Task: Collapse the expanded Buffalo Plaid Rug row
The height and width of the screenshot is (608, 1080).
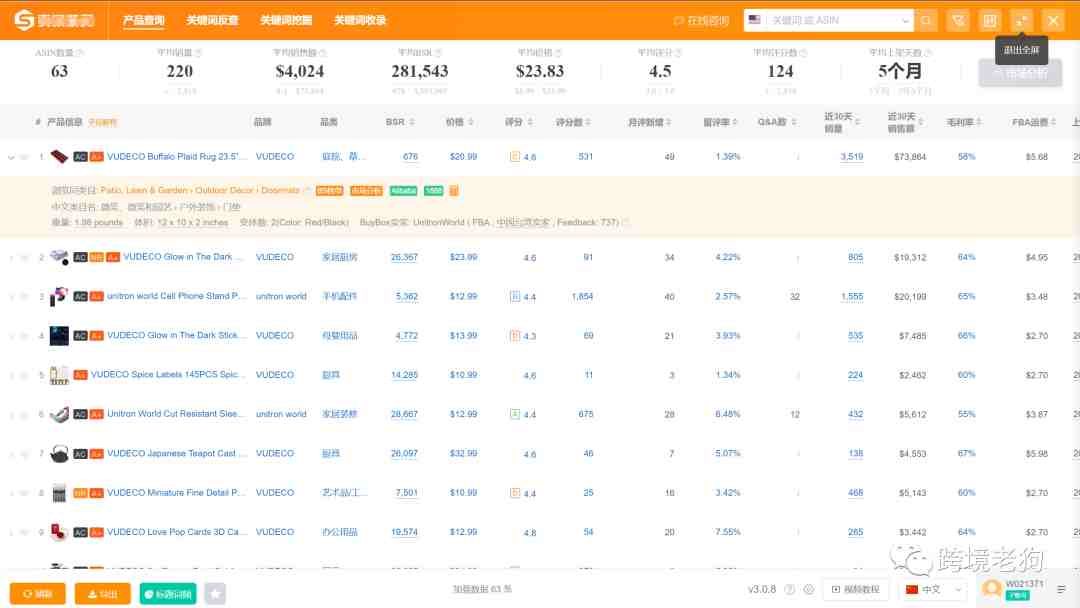Action: pyautogui.click(x=11, y=158)
